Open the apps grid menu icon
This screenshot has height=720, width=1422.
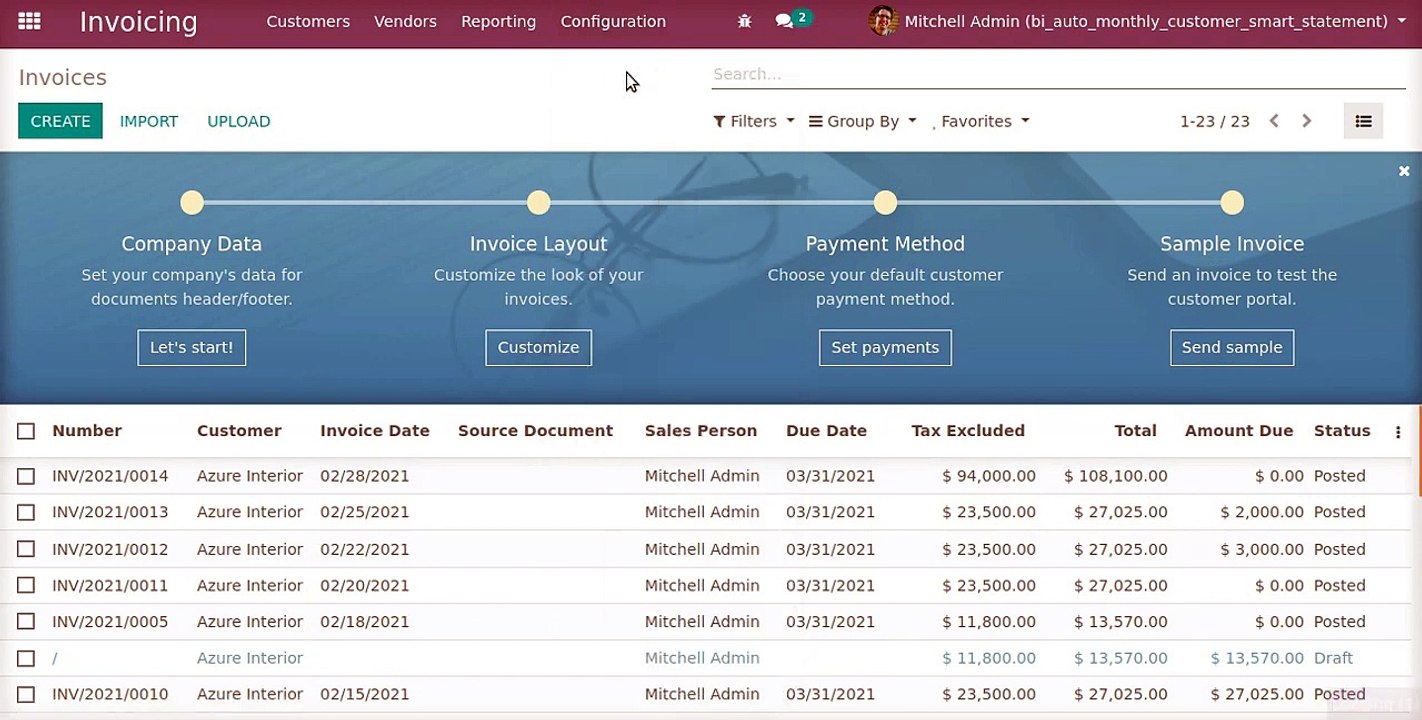tap(30, 21)
